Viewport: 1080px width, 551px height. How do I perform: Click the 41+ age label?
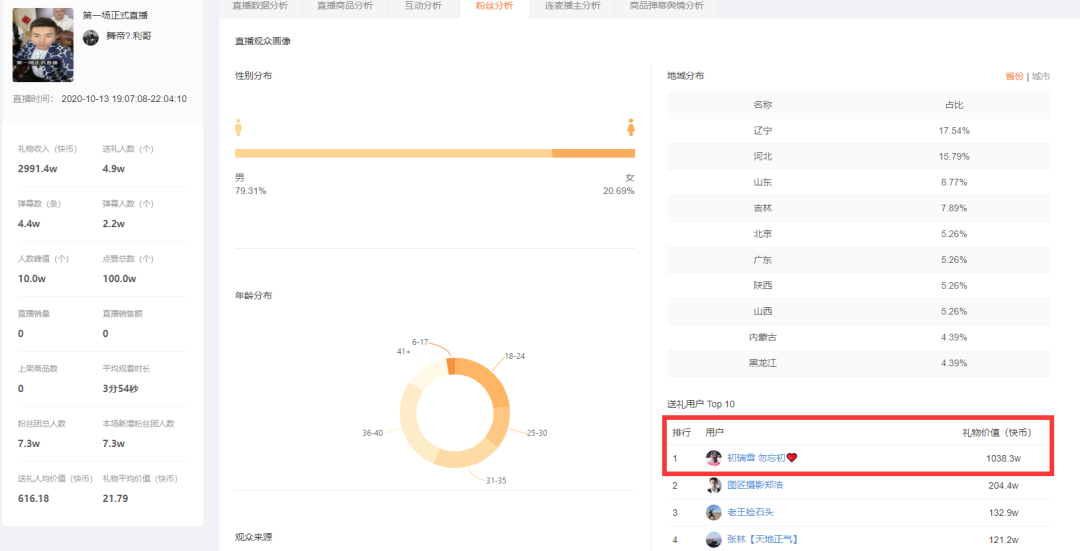pos(404,352)
